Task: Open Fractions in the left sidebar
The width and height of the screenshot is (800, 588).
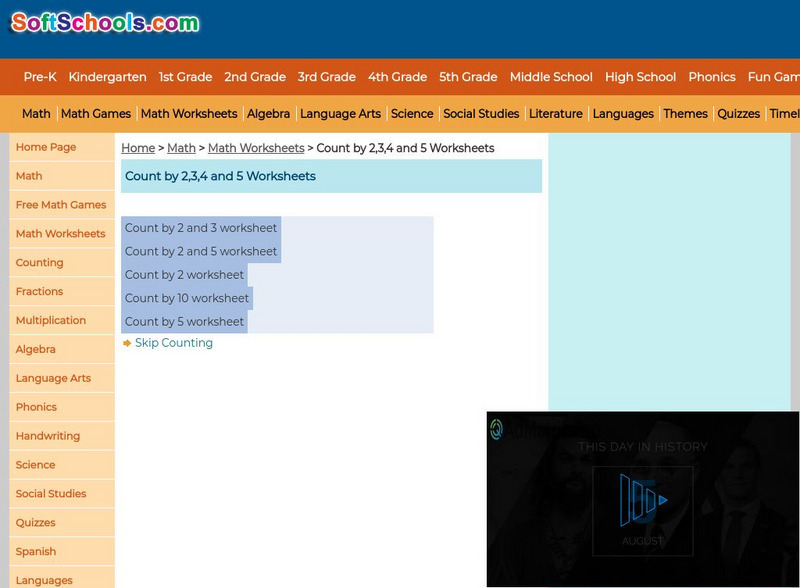Action: (62, 291)
